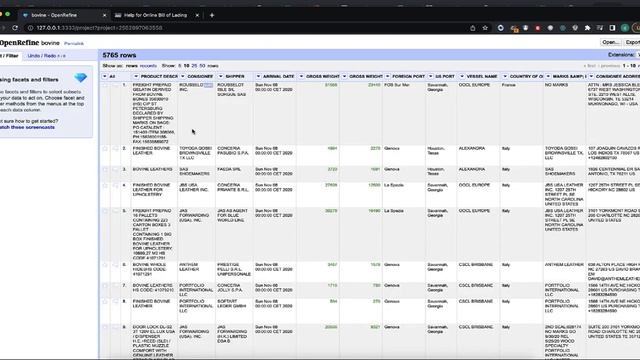Star row 5 FREIGHT PREPAID 16 PALLETS
The height and width of the screenshot is (360, 640).
tap(105, 211)
